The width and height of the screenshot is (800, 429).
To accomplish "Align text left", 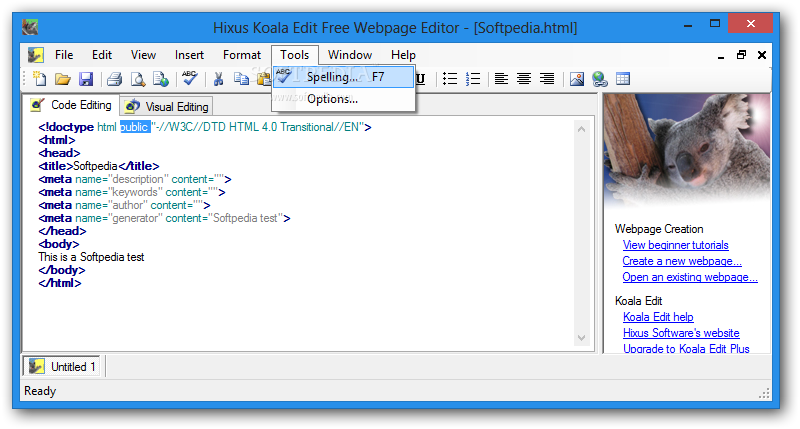I will pos(501,79).
